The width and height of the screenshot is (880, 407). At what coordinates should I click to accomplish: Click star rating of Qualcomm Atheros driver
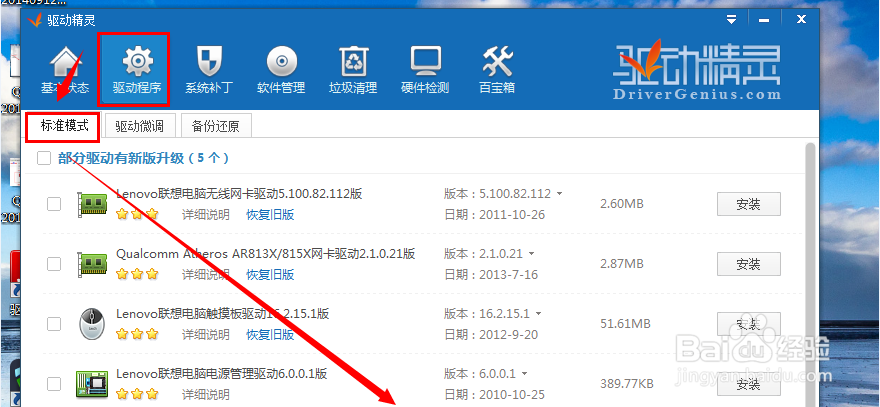click(x=137, y=275)
